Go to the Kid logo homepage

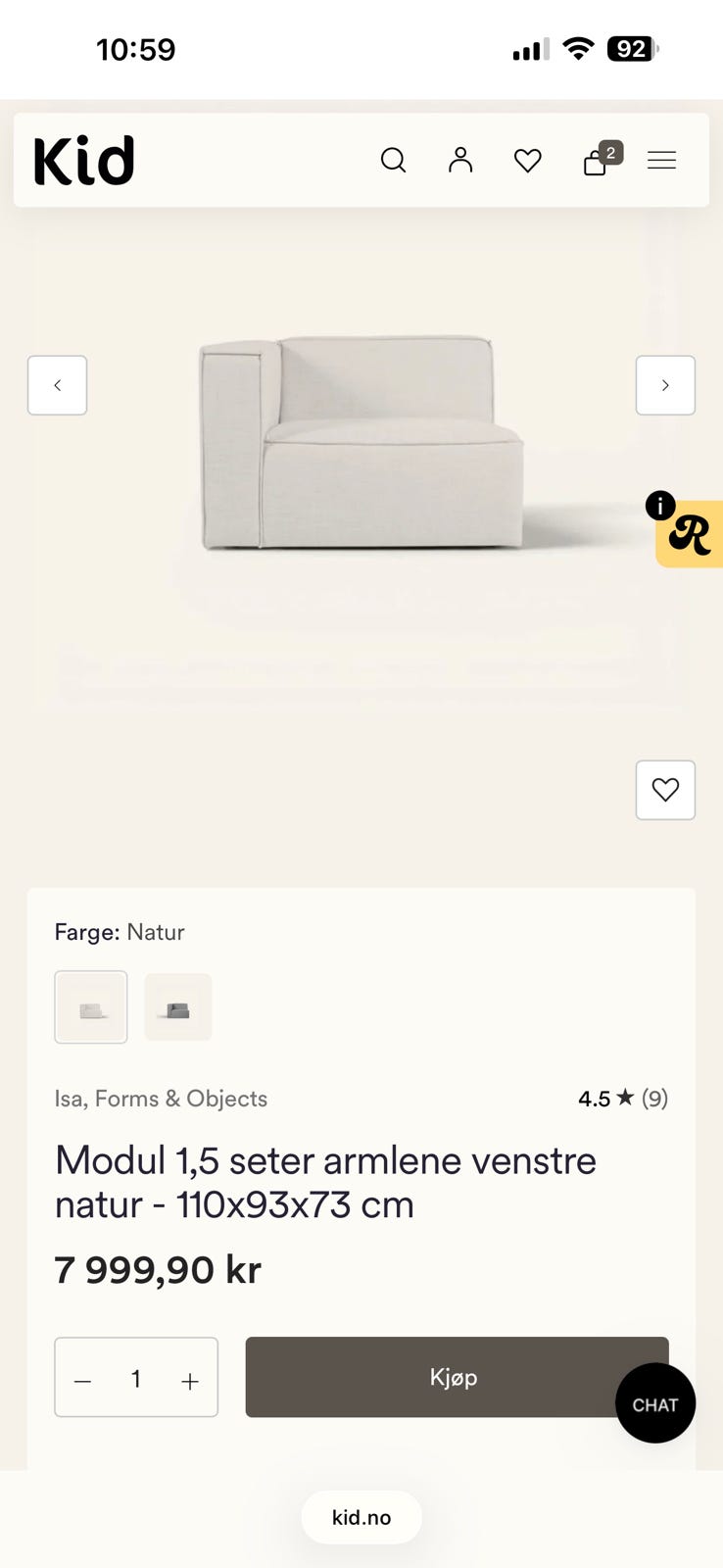click(84, 161)
